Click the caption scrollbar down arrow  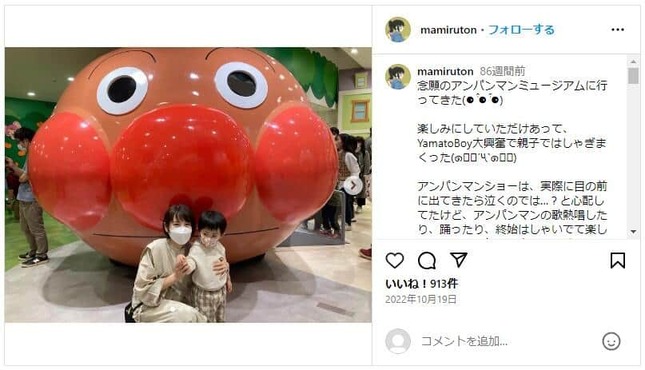633,232
